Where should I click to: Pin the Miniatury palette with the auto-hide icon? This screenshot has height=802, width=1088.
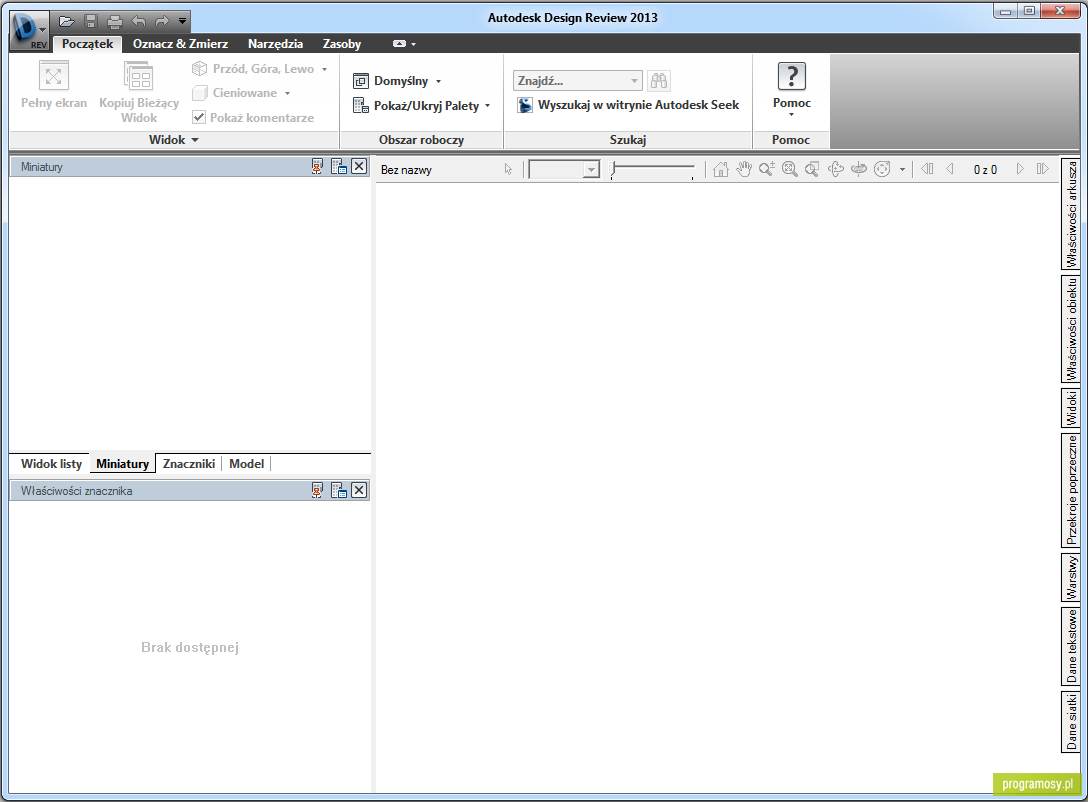click(x=317, y=167)
